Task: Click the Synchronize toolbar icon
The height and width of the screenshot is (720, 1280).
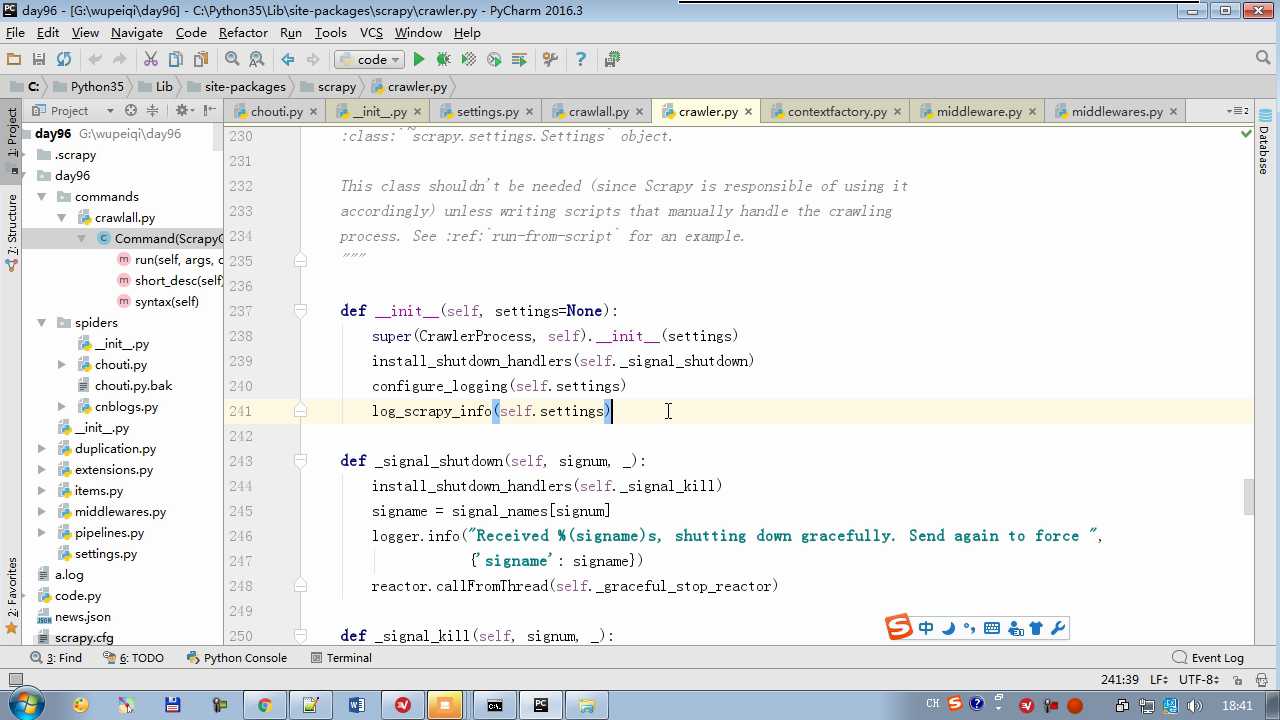Action: click(64, 60)
